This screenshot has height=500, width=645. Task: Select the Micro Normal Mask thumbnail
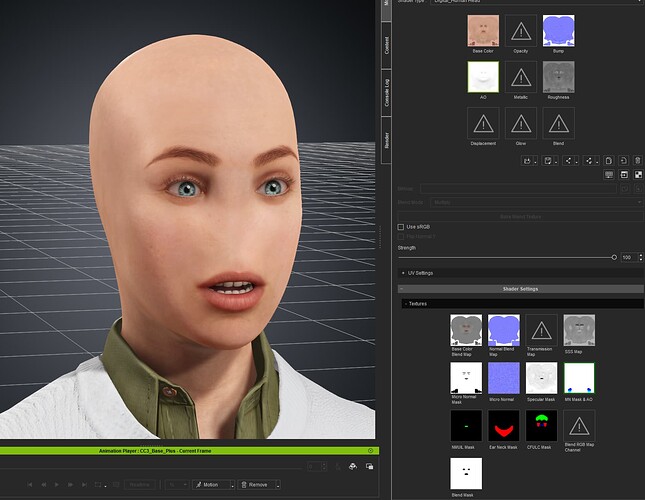466,378
